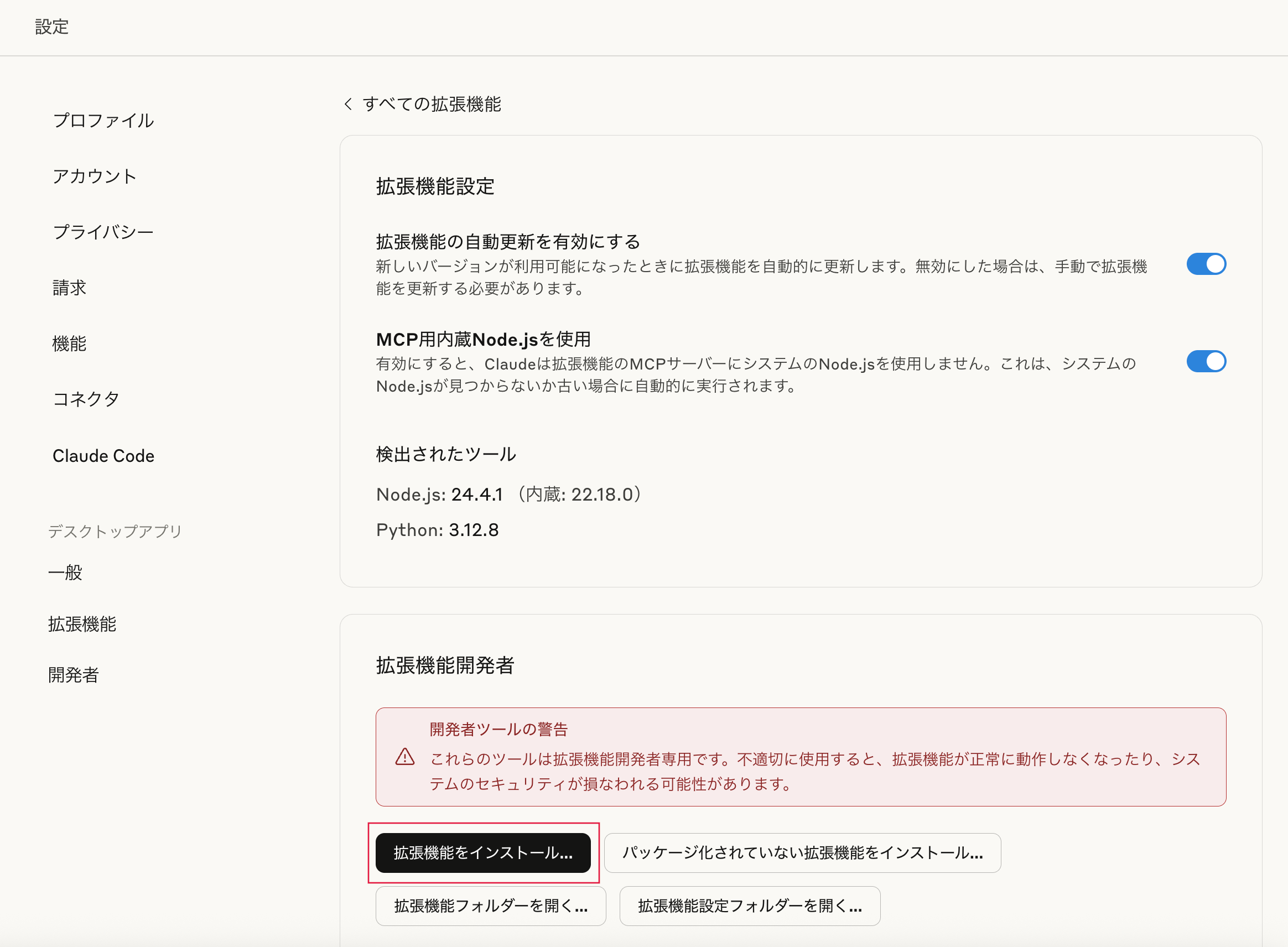This screenshot has width=1288, height=947.
Task: Open 一般 under デスクトップアプリ
Action: click(x=65, y=572)
